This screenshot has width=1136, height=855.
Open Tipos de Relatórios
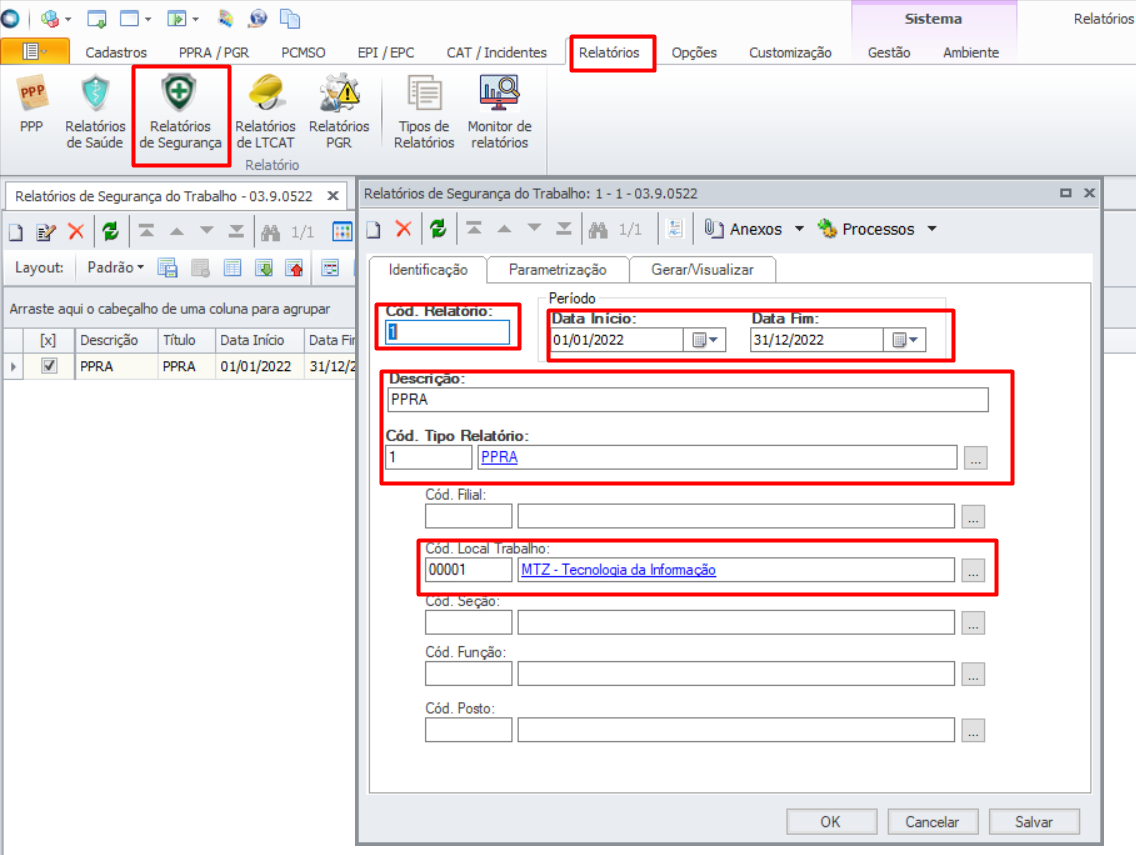(x=425, y=112)
